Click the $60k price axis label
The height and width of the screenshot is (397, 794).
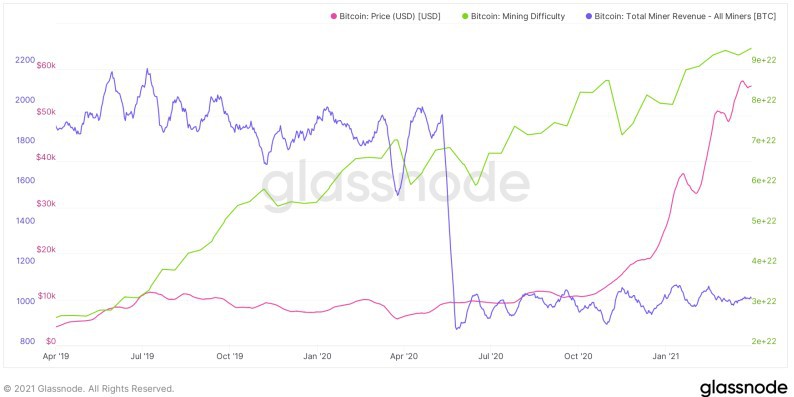pos(46,65)
